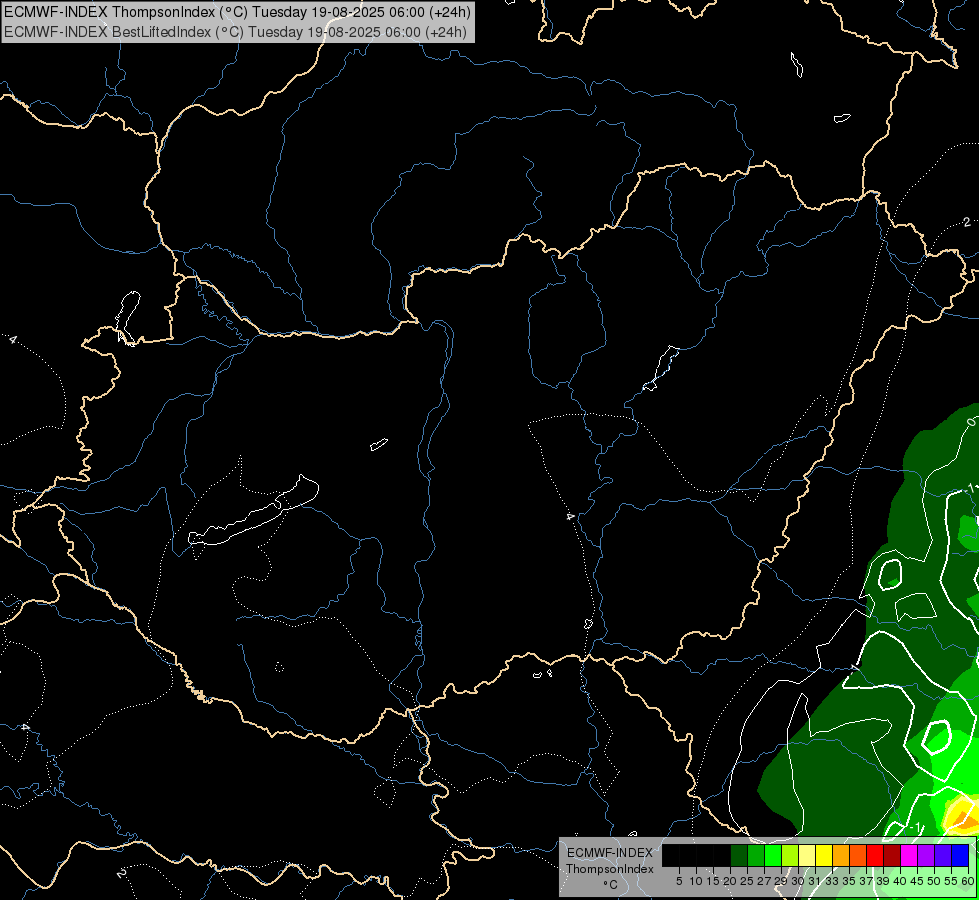Click the lime 29–30 legend swatch
Viewport: 979px width, 900px height.
click(x=790, y=855)
